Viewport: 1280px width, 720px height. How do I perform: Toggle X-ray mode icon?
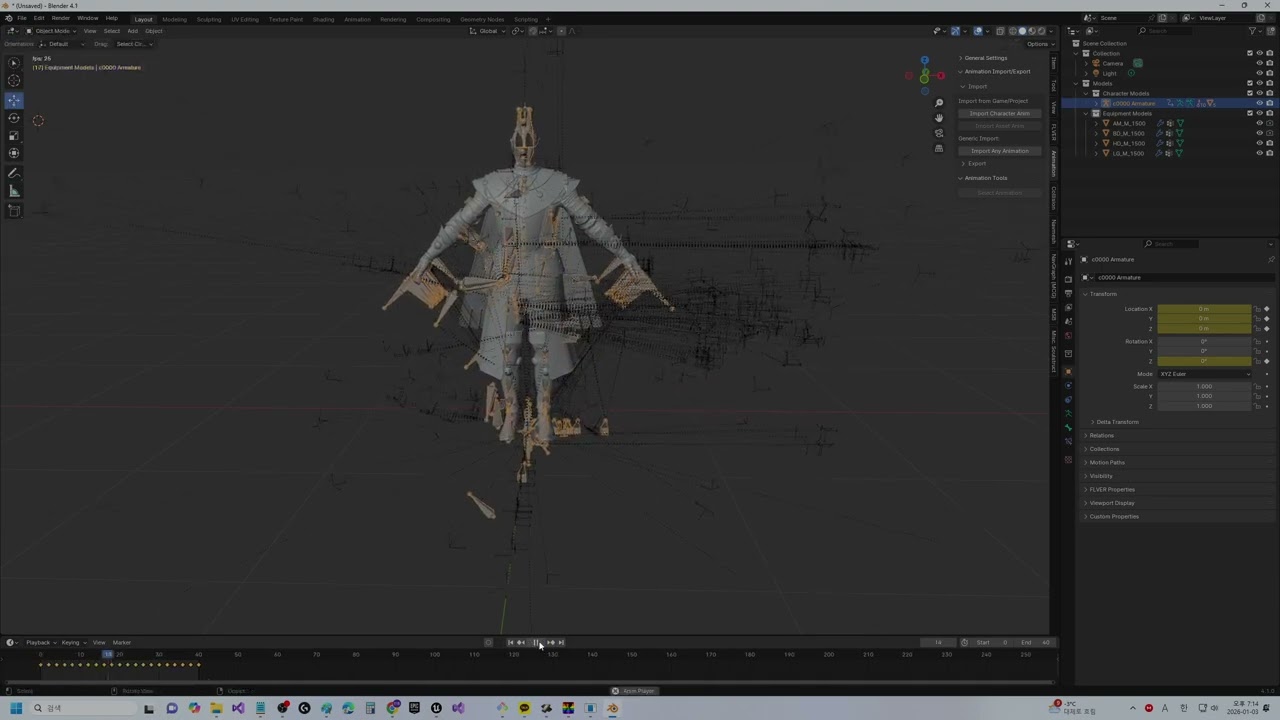click(x=999, y=31)
